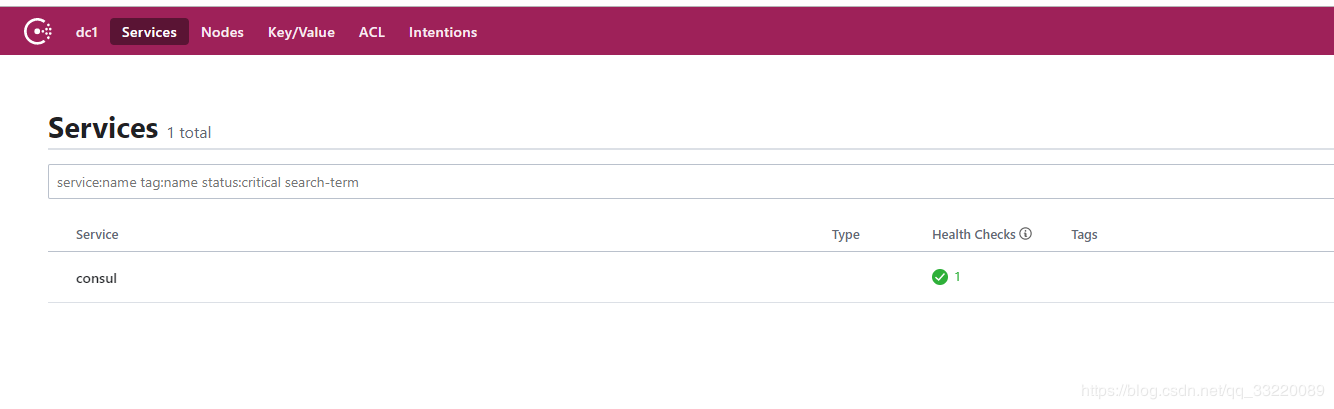The image size is (1334, 409).
Task: Click the Health Checks column header
Action: (x=973, y=234)
